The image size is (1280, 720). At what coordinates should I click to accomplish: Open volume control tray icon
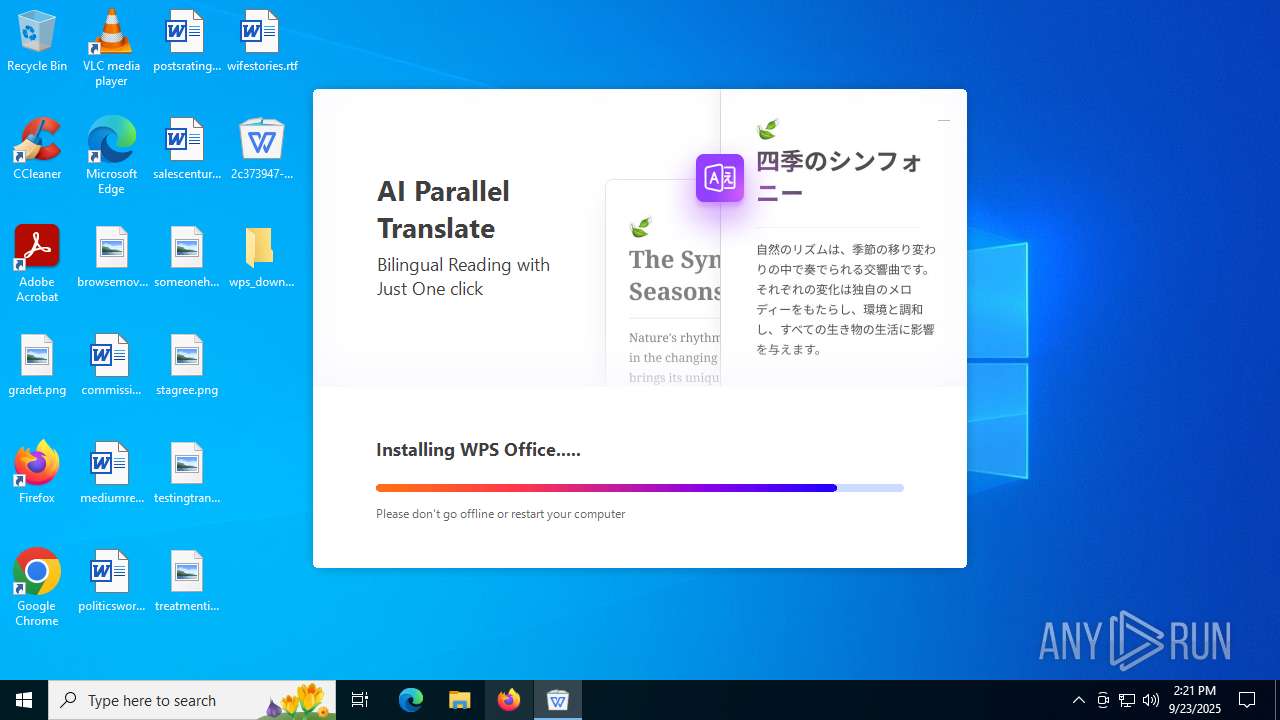tap(1151, 700)
